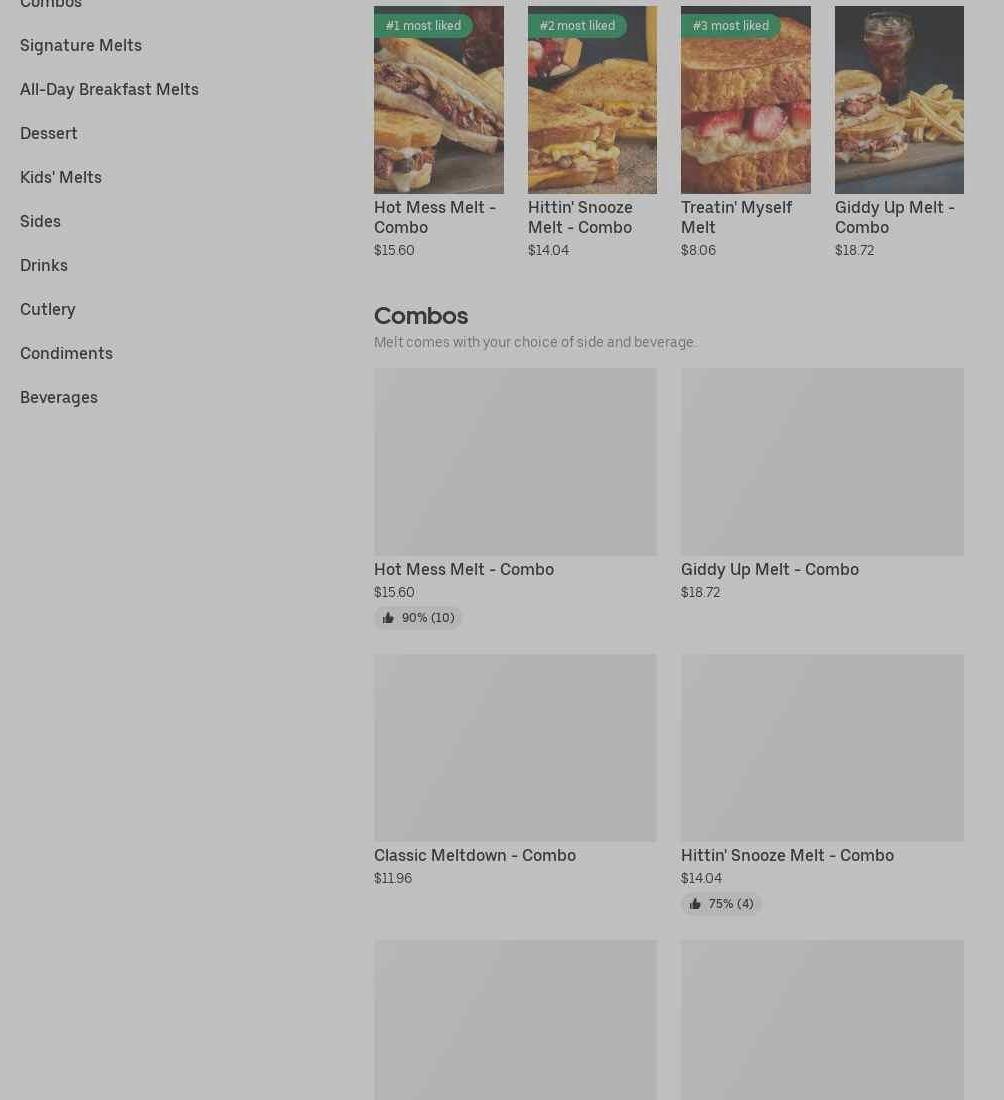
Task: Click thumbs-up icon on 75% (4) rating
Action: pos(695,904)
